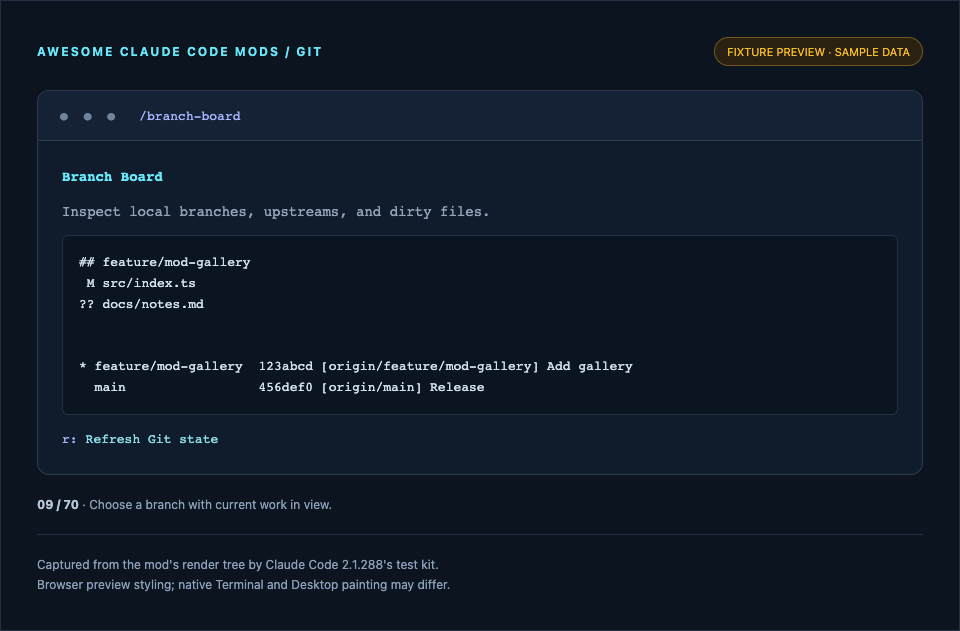Open the AWESOME CLAUDE CODE MODS / GIT heading
Image resolution: width=960 pixels, height=631 pixels.
[179, 52]
